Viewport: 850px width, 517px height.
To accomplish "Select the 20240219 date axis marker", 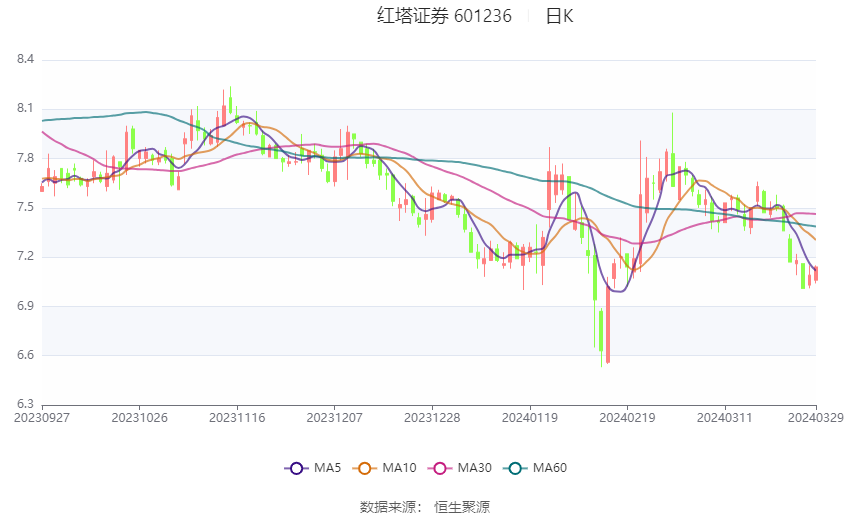I will 627,418.
